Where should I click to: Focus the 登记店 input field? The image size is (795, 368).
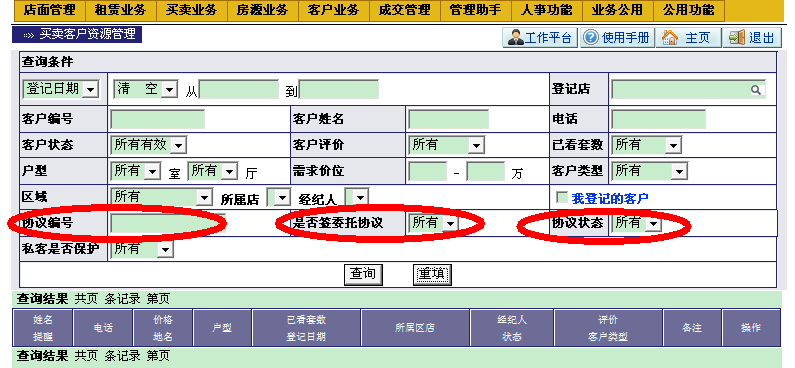[x=688, y=90]
